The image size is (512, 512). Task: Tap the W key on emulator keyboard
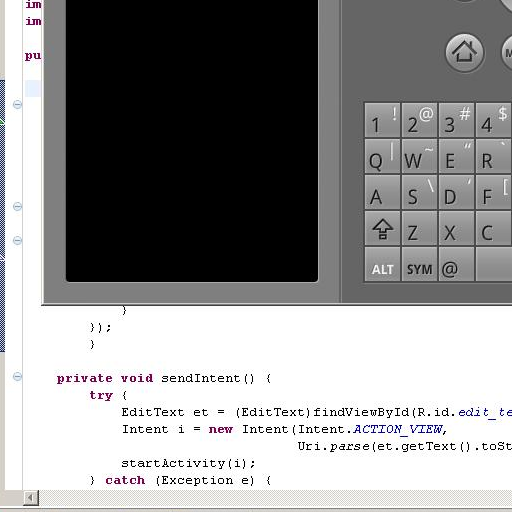pos(419,156)
